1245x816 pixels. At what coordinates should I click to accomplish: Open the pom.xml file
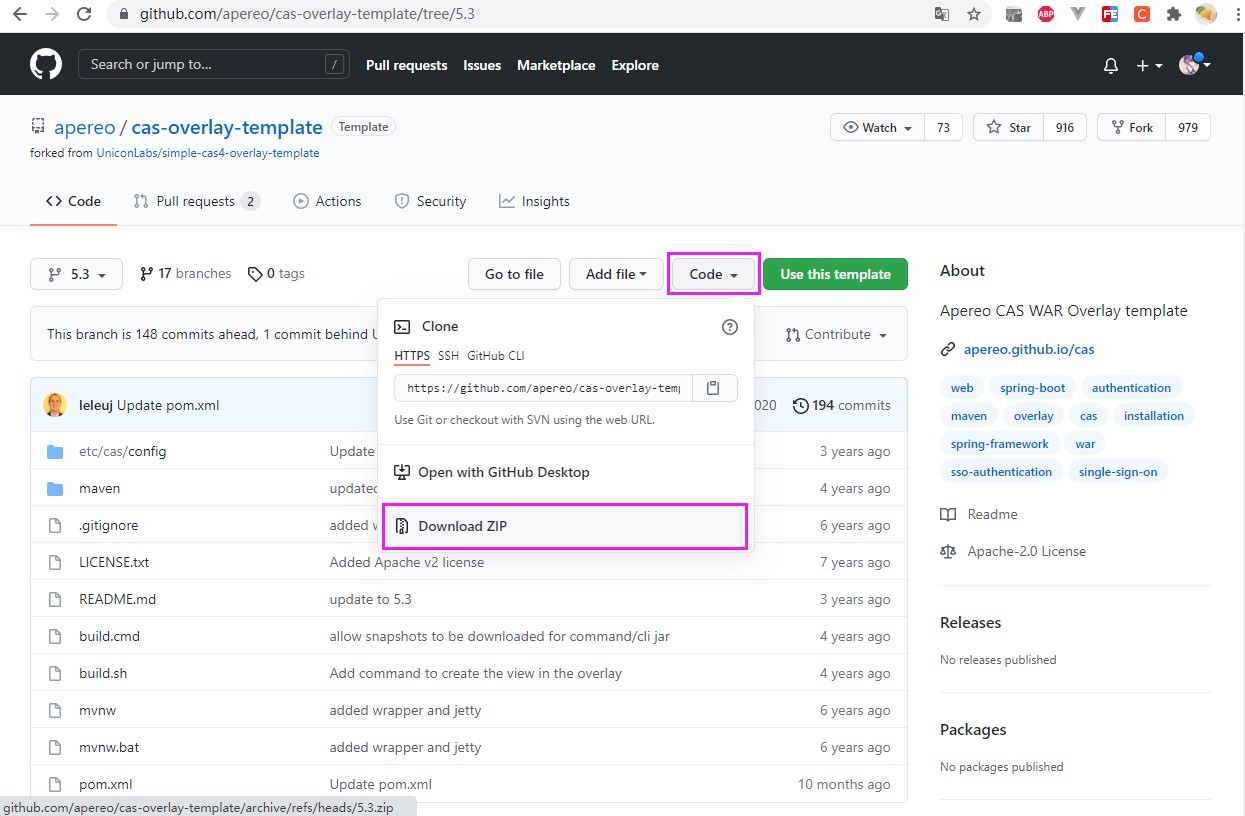[105, 784]
